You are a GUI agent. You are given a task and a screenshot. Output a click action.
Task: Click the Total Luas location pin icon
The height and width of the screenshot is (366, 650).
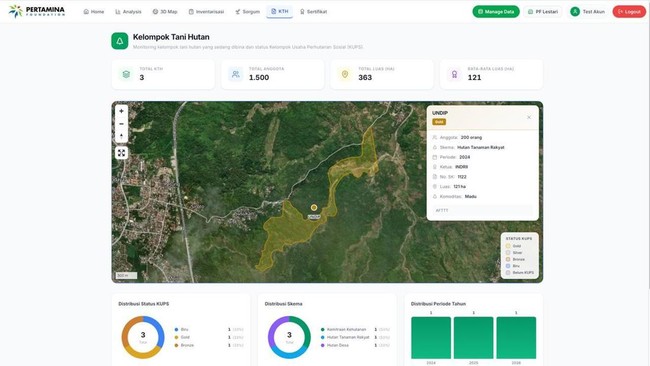(345, 74)
